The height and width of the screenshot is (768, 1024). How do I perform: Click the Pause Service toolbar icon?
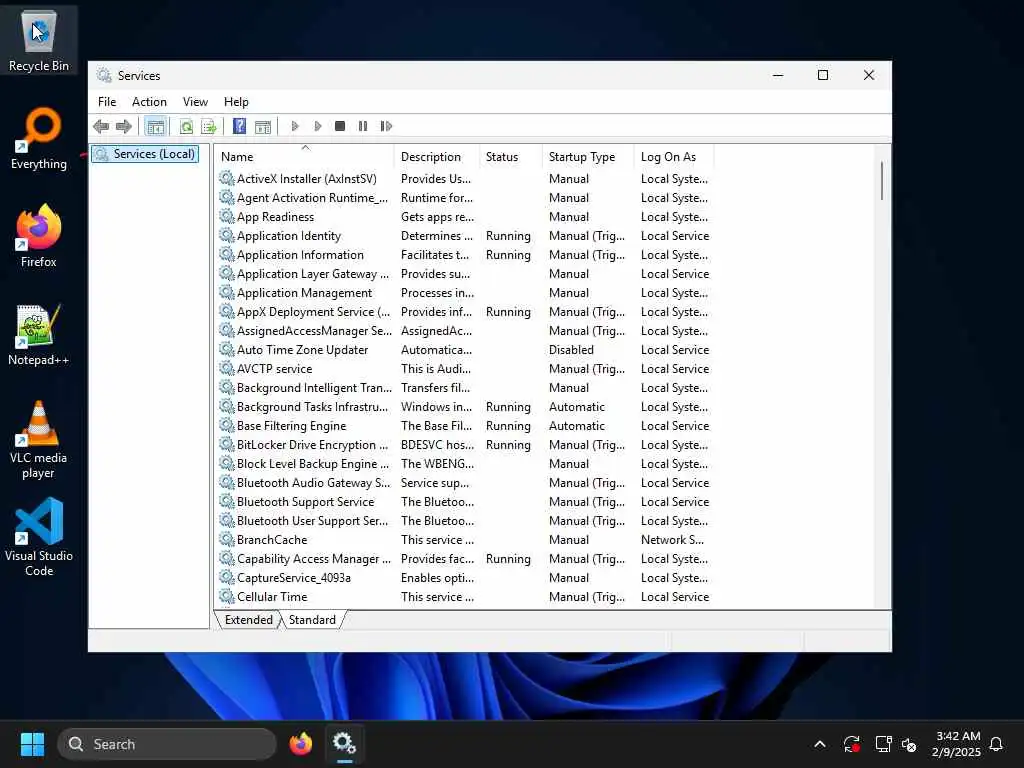pos(362,126)
